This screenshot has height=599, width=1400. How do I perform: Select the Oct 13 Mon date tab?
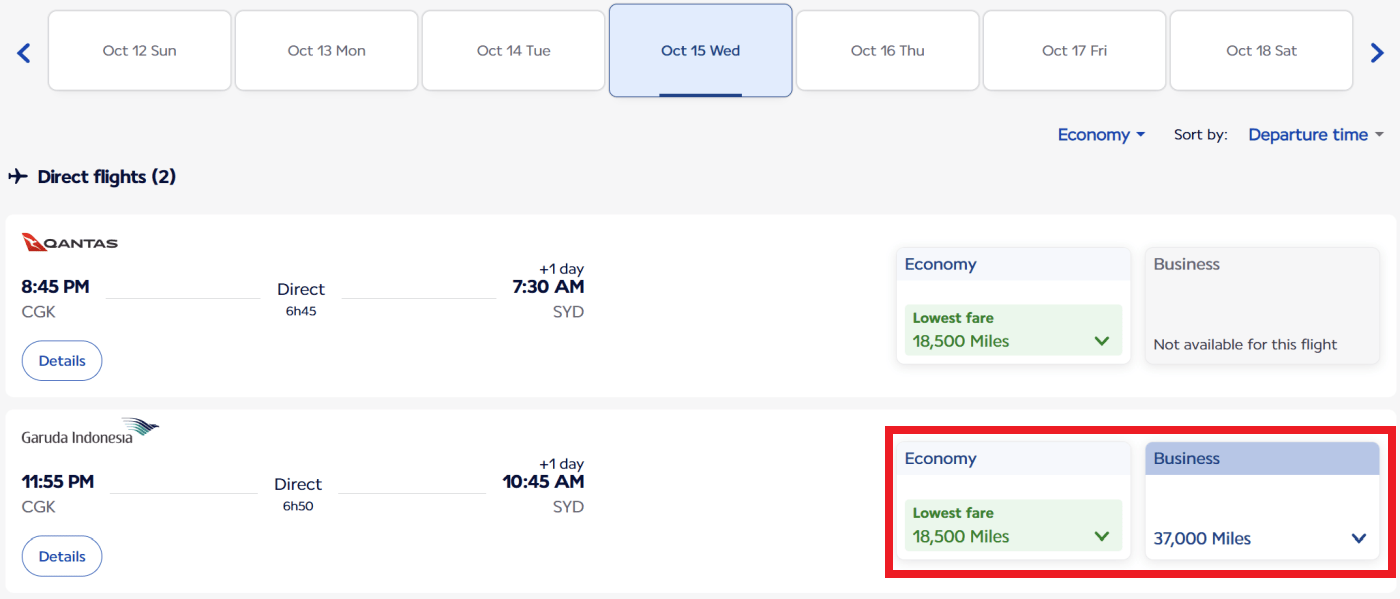pyautogui.click(x=326, y=51)
